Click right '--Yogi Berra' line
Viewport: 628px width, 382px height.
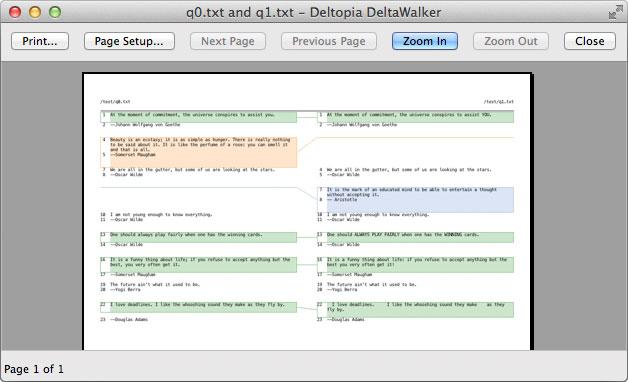click(x=342, y=290)
